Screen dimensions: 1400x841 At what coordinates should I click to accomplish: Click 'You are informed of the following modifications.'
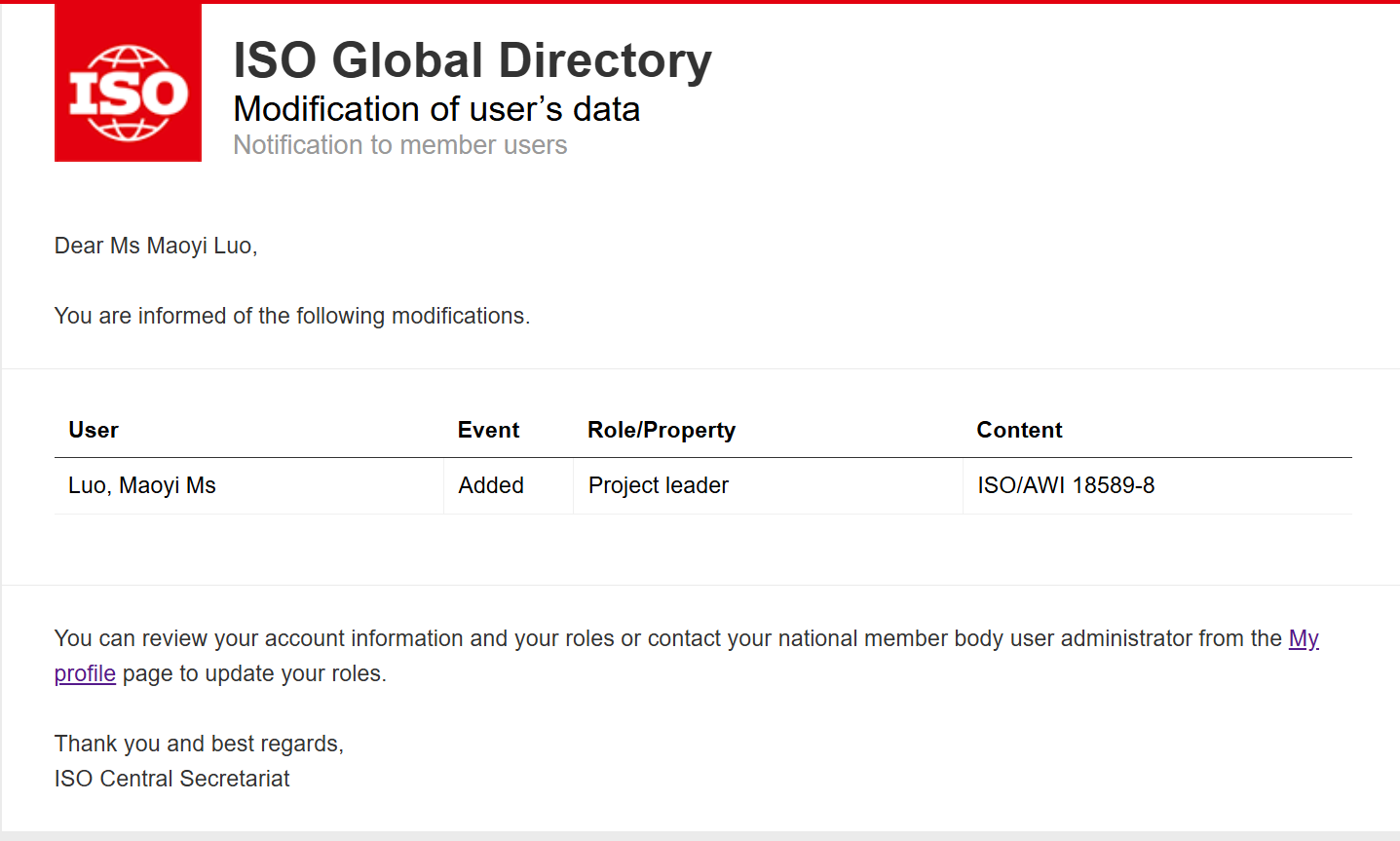click(292, 316)
